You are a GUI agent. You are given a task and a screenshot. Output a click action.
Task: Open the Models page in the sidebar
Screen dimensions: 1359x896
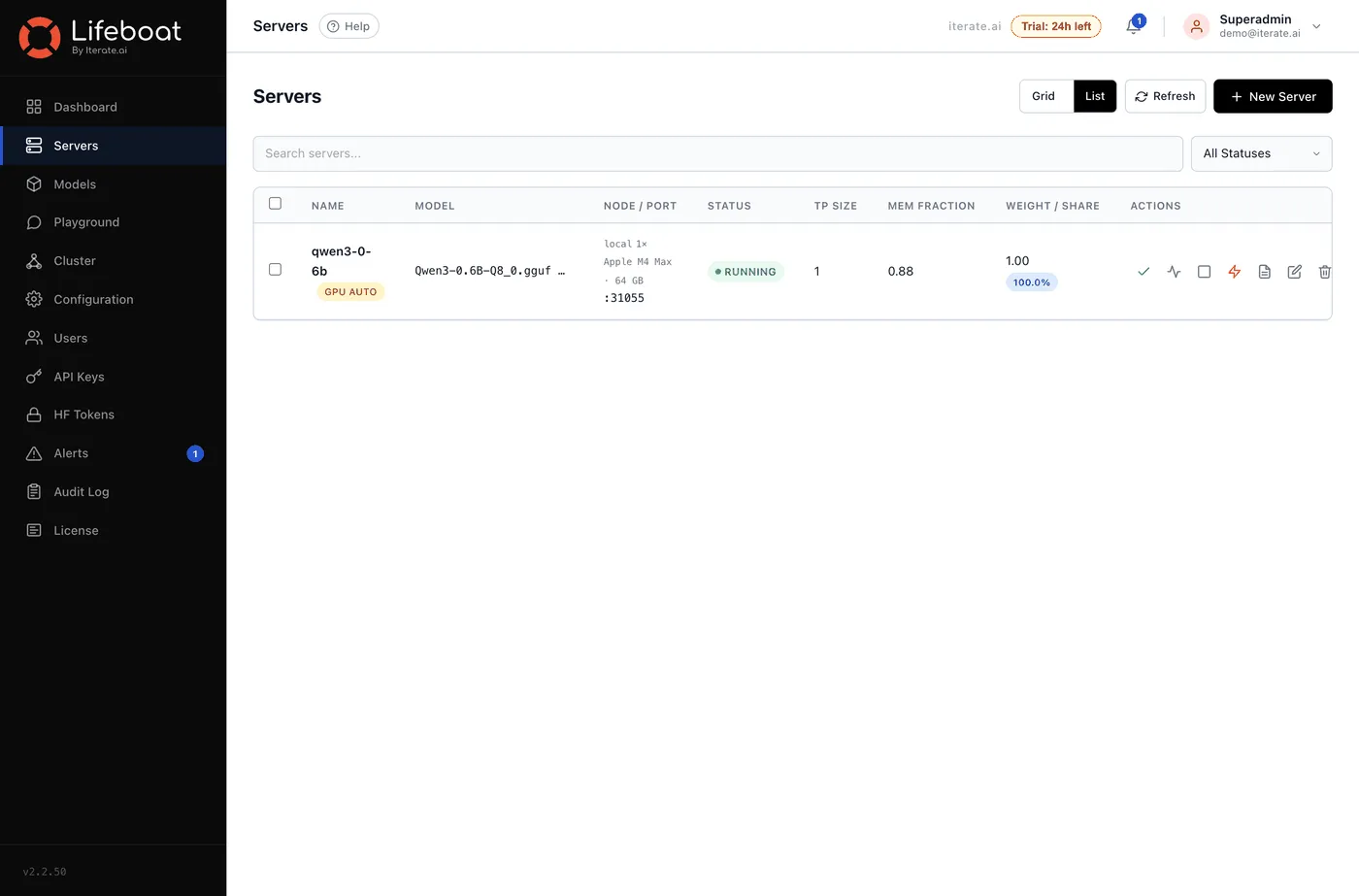tap(113, 184)
